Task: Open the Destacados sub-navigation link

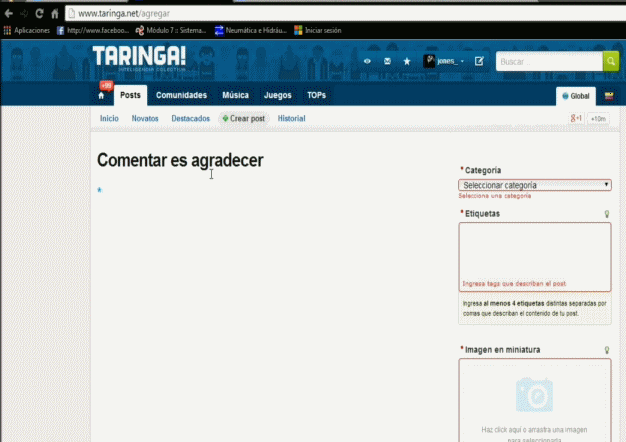Action: (x=190, y=119)
